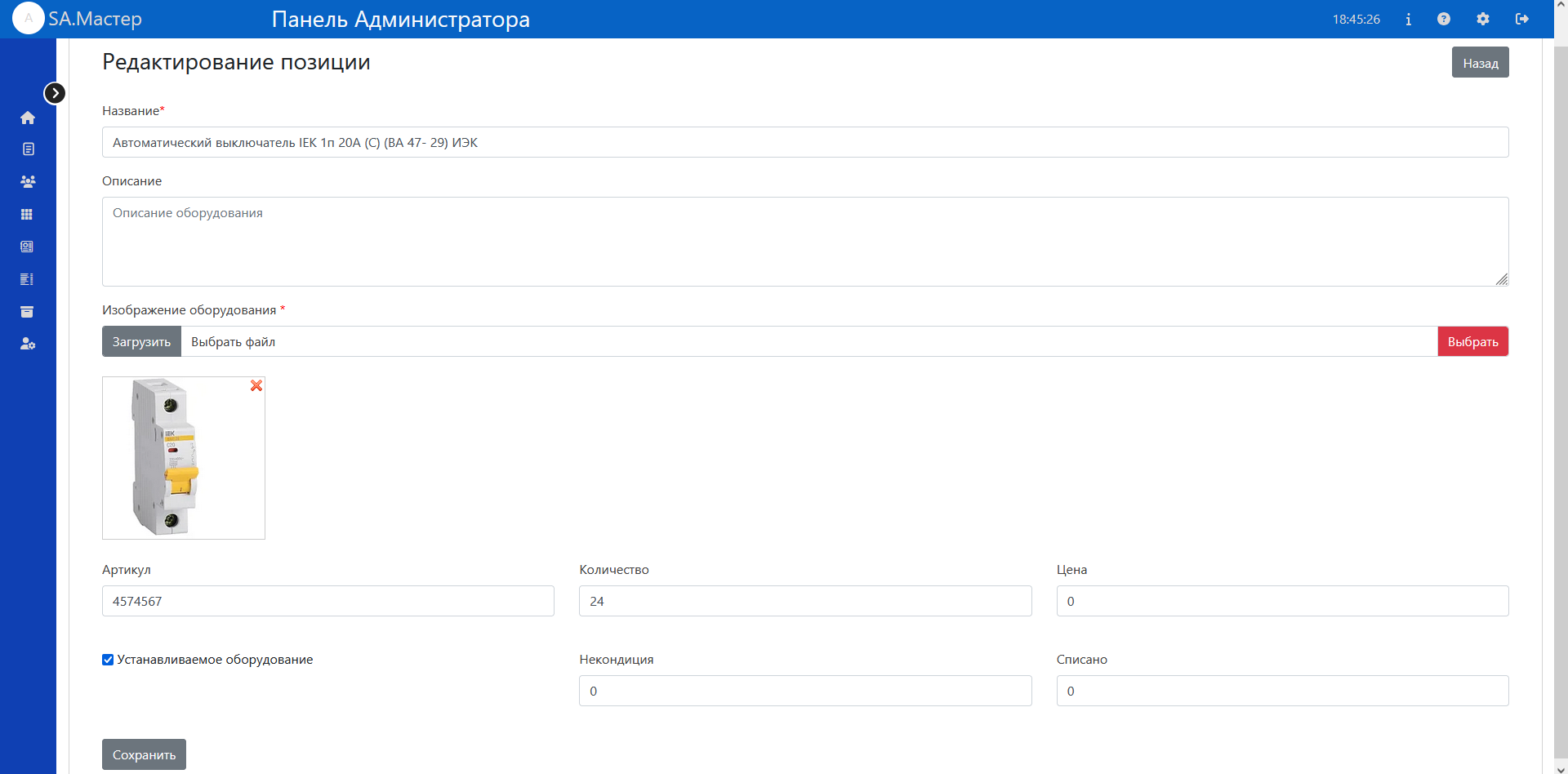Focus the "Описание" text area
The image size is (1568, 774).
tap(804, 242)
